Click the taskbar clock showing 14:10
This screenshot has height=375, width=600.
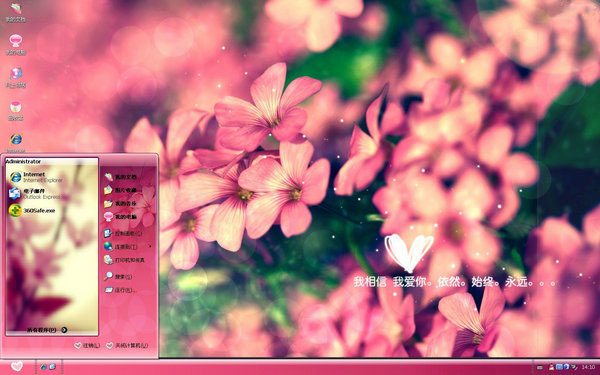point(589,367)
